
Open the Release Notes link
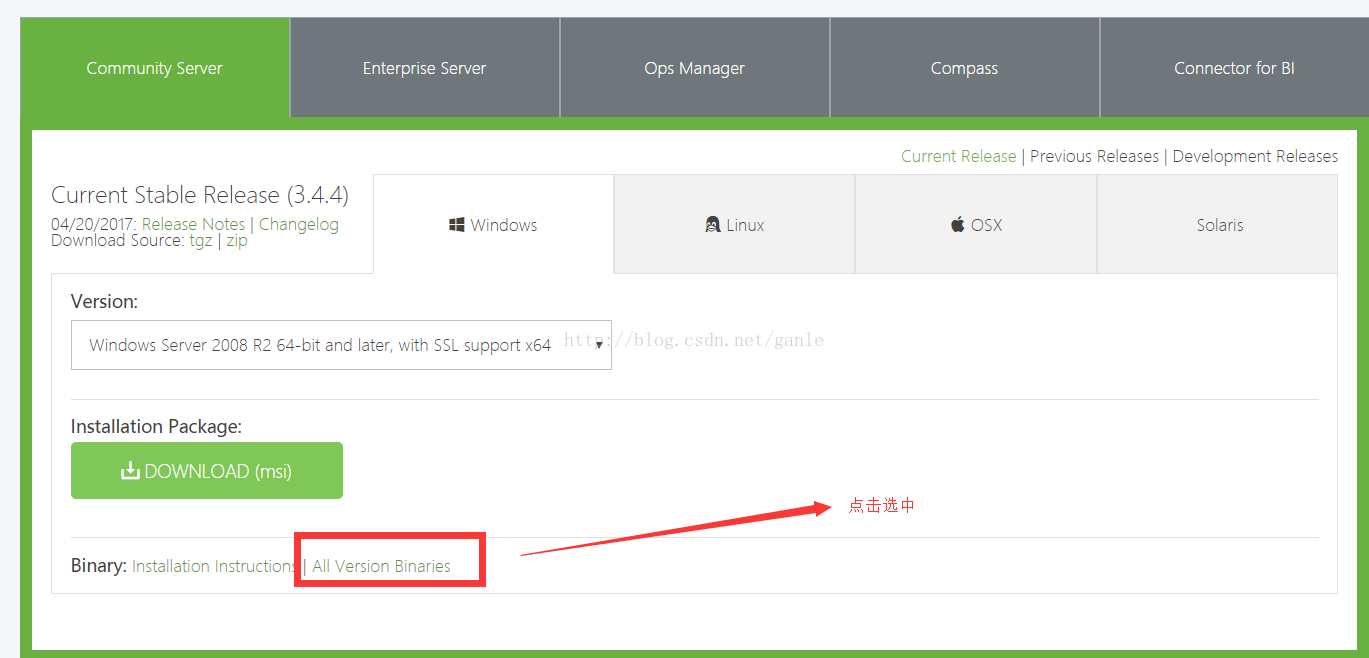click(194, 224)
